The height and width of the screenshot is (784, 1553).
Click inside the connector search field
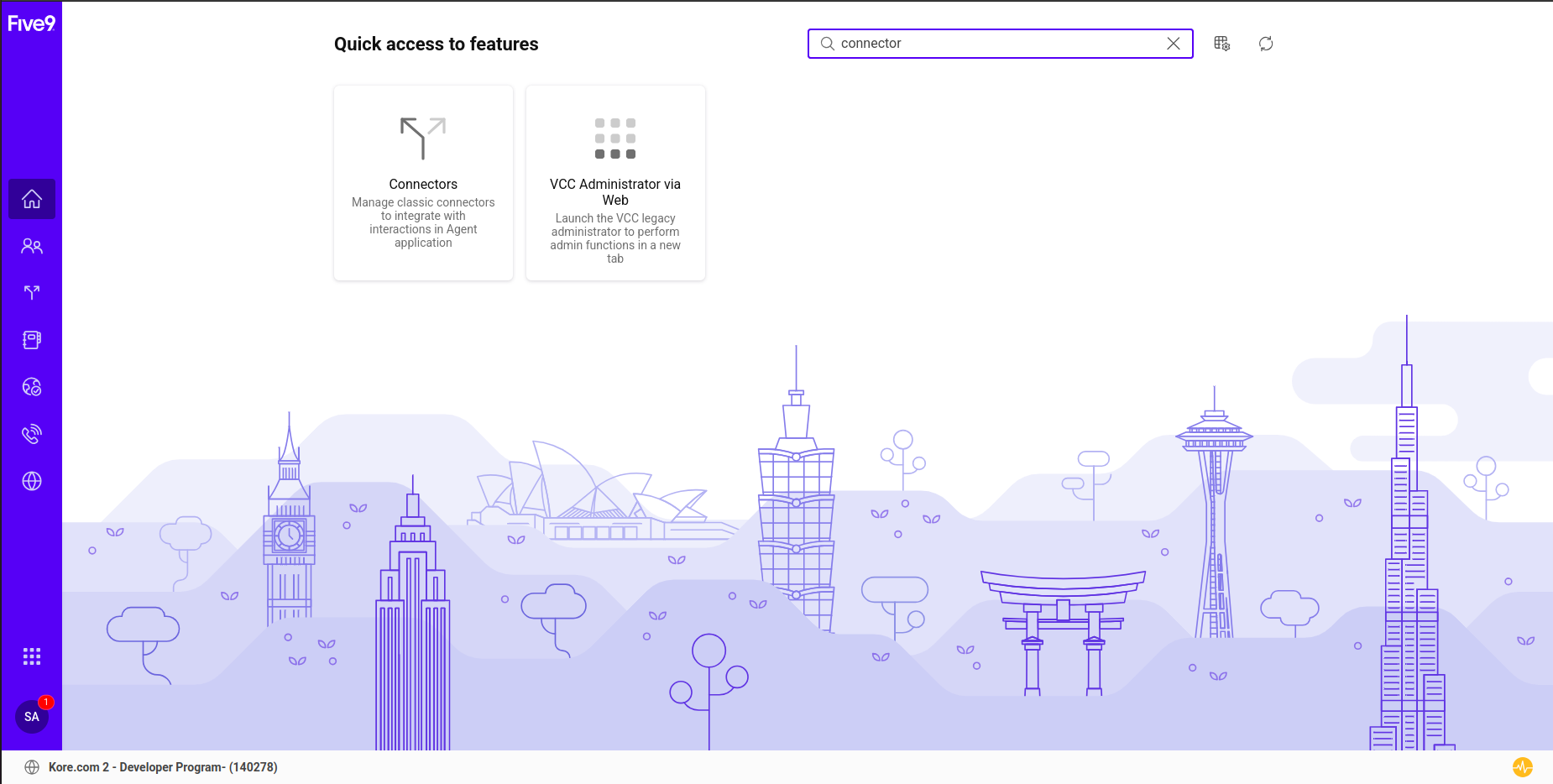1000,44
